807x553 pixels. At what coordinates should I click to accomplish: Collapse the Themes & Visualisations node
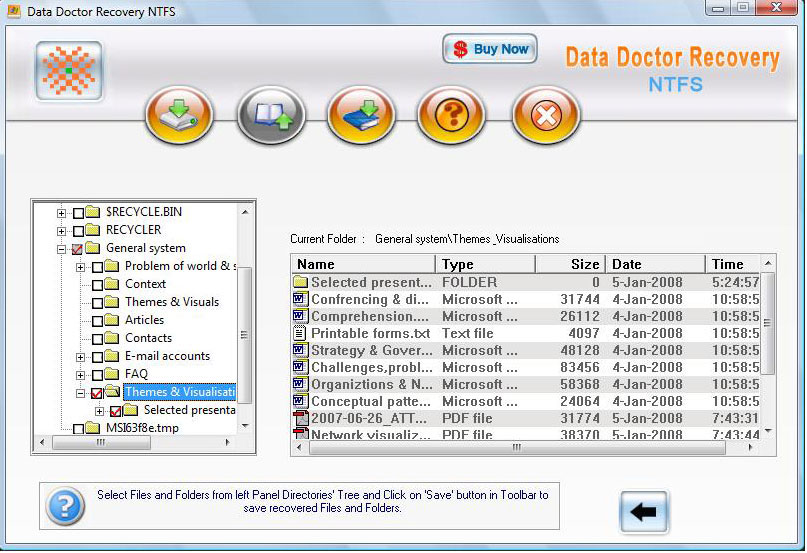(x=80, y=393)
